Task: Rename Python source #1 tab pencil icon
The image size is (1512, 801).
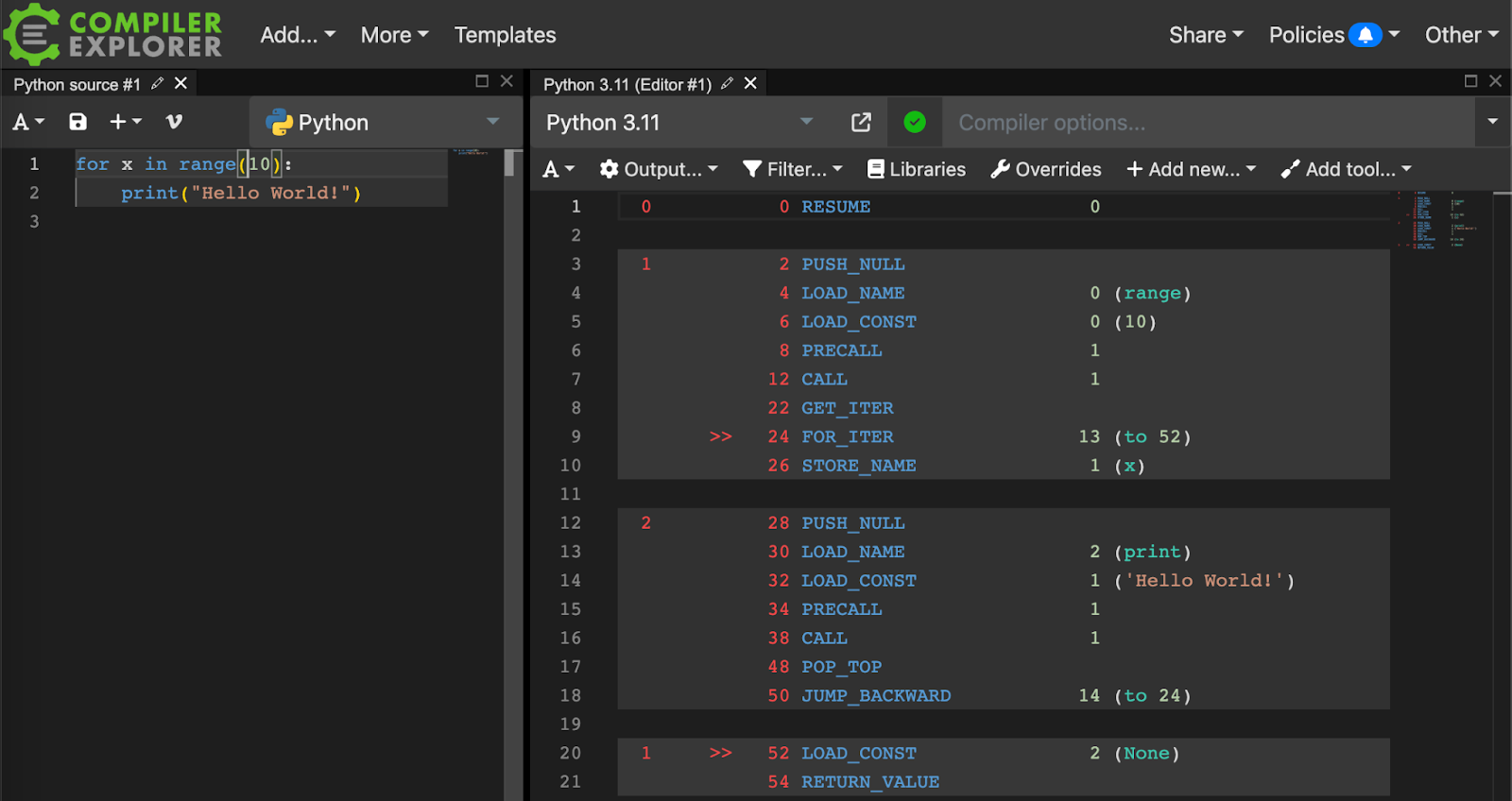Action: tap(158, 84)
